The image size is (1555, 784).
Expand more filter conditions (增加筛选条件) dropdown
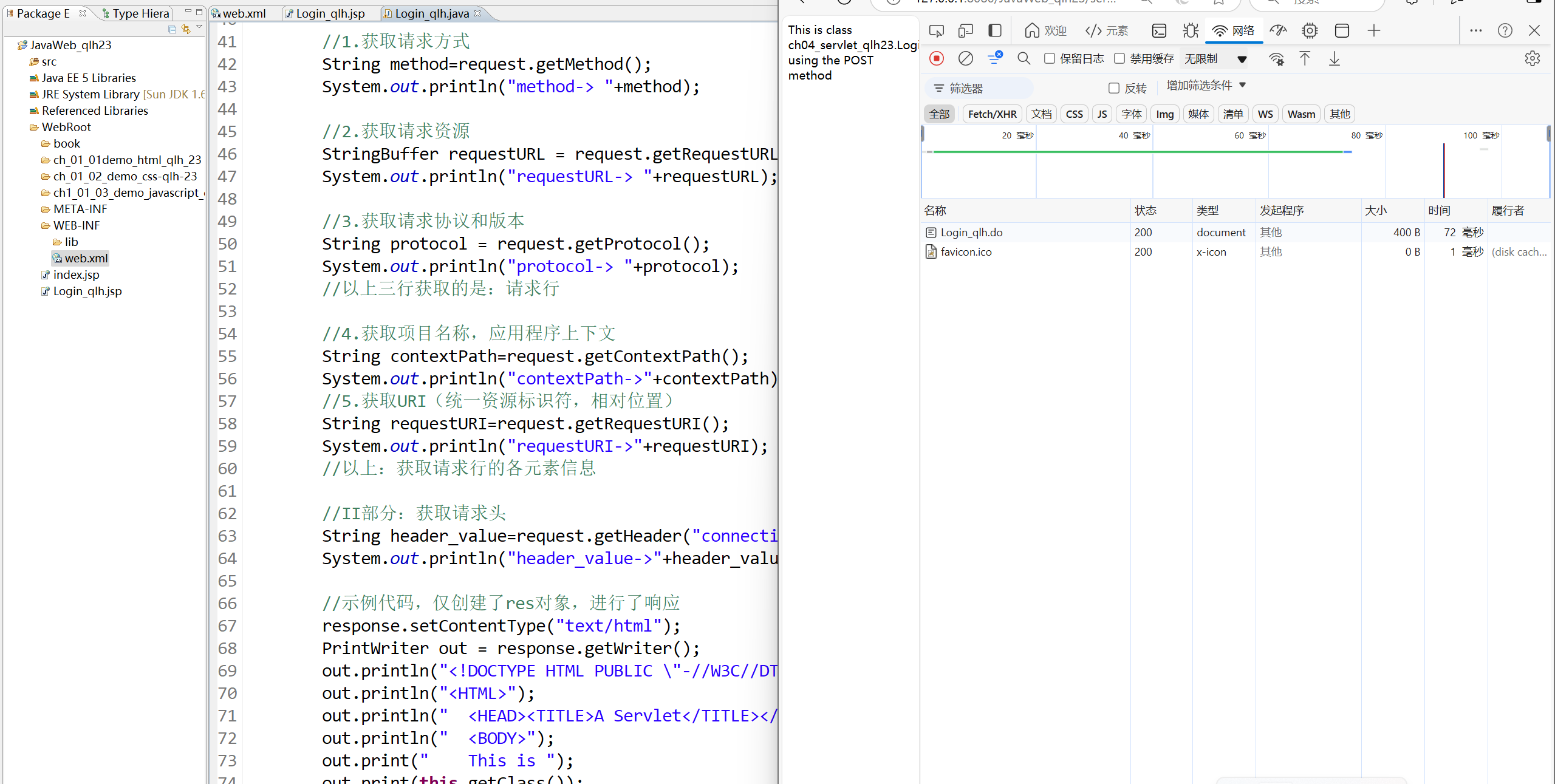pos(1206,86)
